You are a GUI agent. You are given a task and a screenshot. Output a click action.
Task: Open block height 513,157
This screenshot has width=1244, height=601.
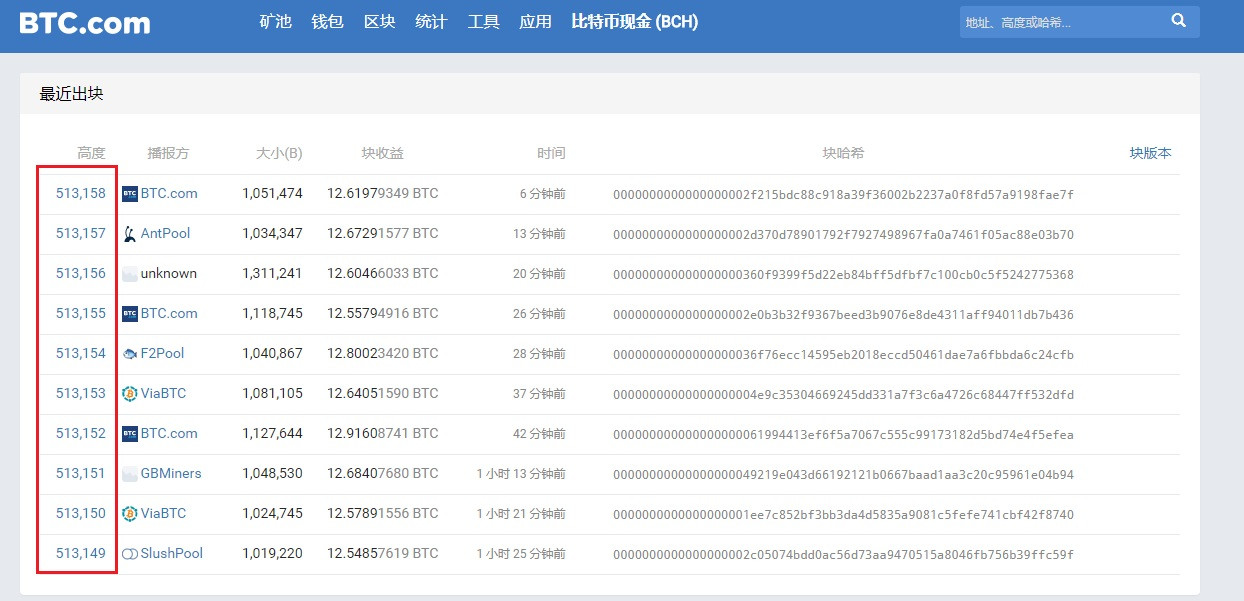(81, 233)
